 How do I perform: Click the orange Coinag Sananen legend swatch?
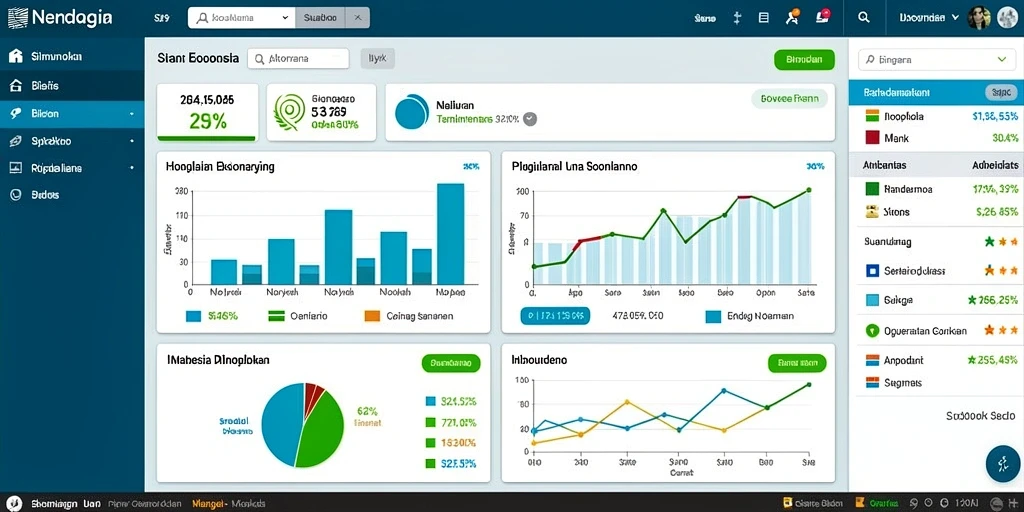point(372,316)
